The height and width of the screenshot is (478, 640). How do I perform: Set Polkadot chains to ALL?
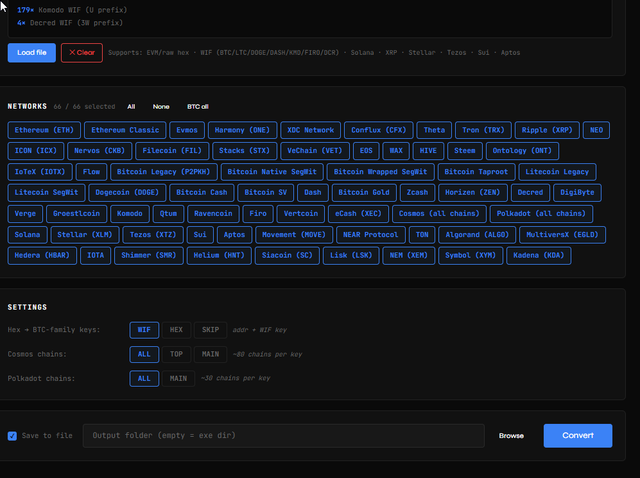pos(144,378)
